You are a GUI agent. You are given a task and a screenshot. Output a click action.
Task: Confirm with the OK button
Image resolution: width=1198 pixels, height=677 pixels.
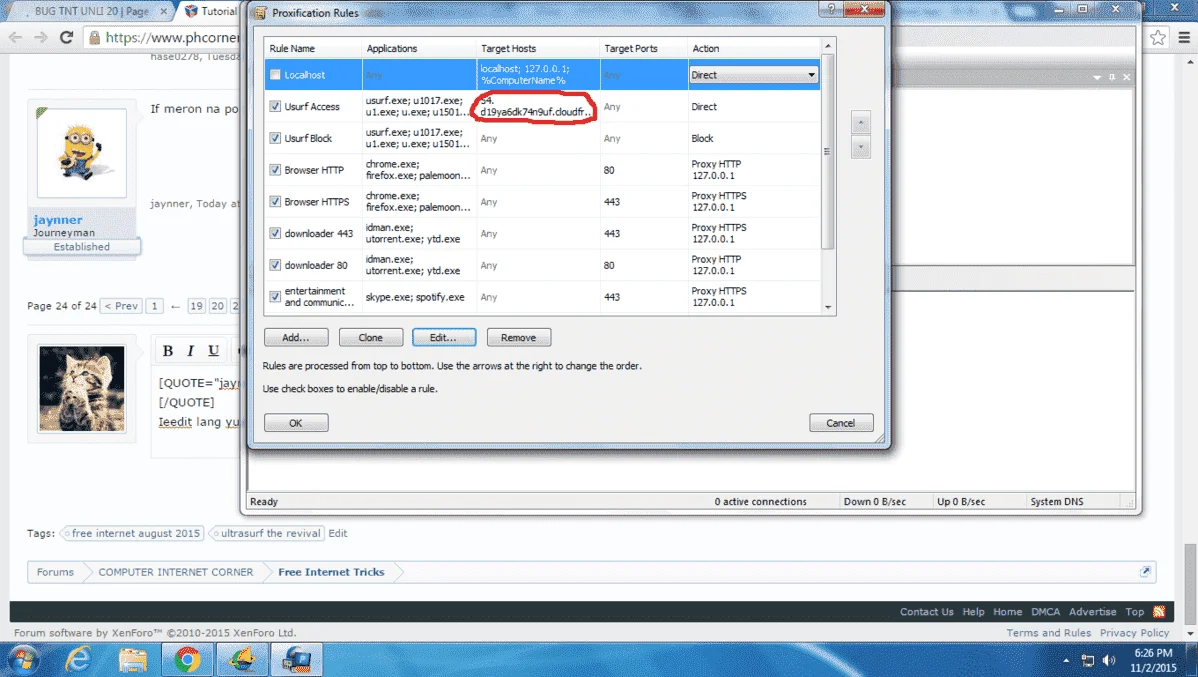(x=296, y=423)
